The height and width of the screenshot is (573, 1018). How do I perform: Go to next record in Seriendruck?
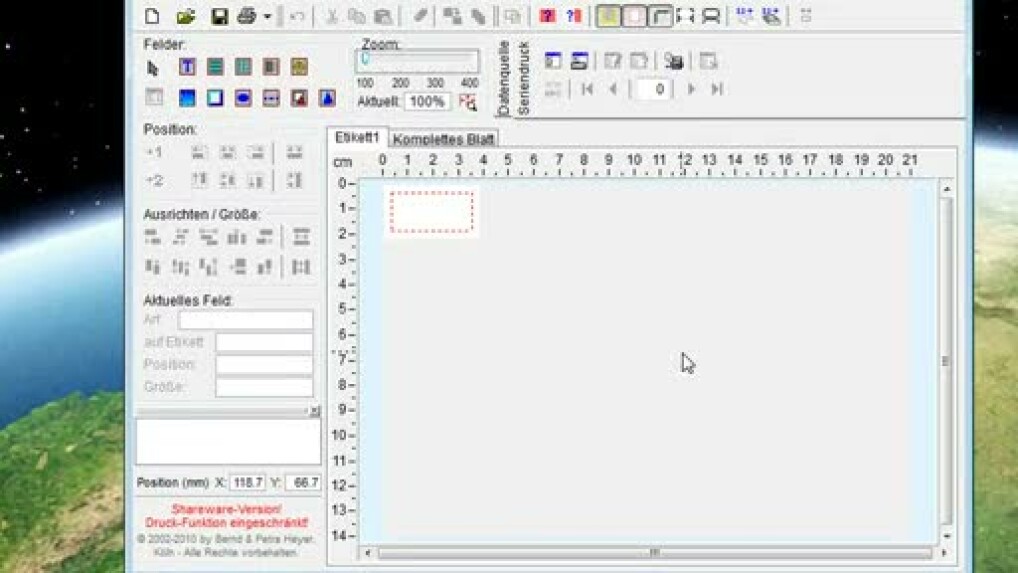click(x=691, y=89)
